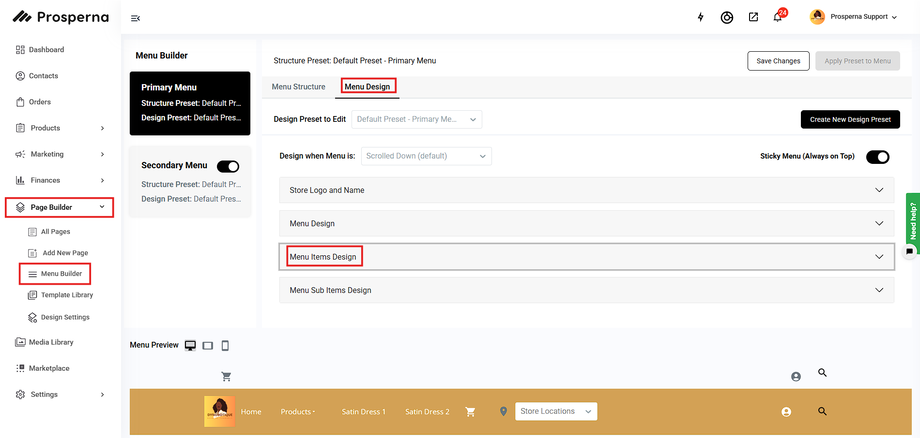
Task: Collapse the sidebar with the hamburger icon
Action: pyautogui.click(x=136, y=17)
